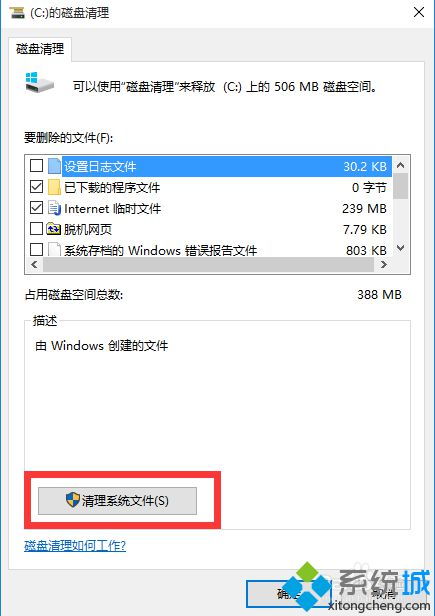435x616 pixels.
Task: Open the 磁盘清理如何工作? link
Action: point(75,546)
